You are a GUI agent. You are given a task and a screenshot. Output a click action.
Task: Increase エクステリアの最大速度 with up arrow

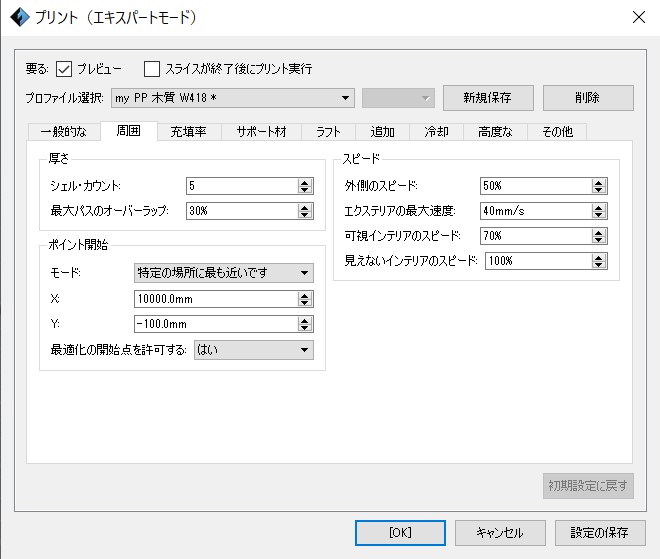point(599,207)
